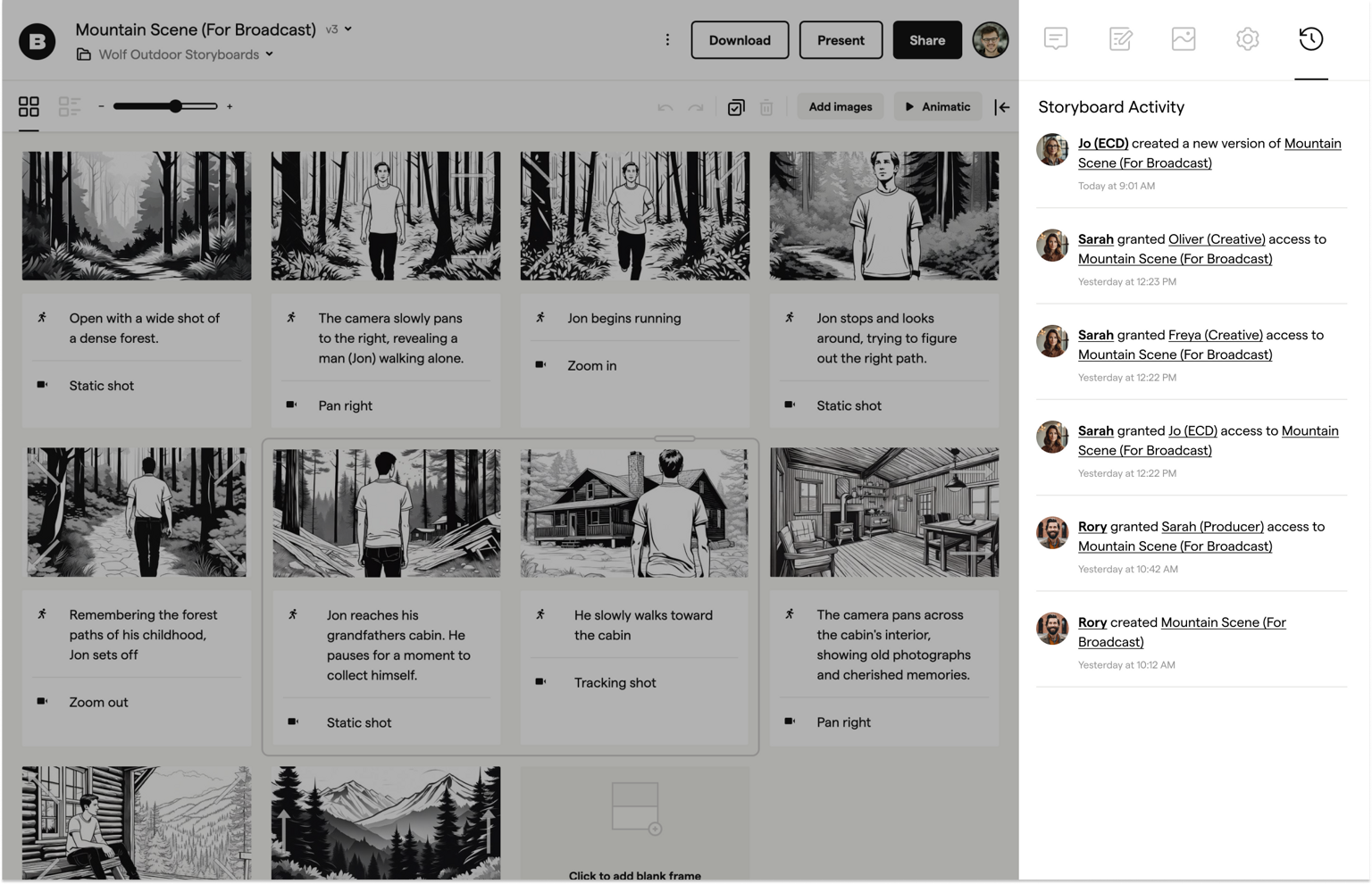The width and height of the screenshot is (1372, 884).
Task: Open the user profile avatar menu
Action: 991,40
